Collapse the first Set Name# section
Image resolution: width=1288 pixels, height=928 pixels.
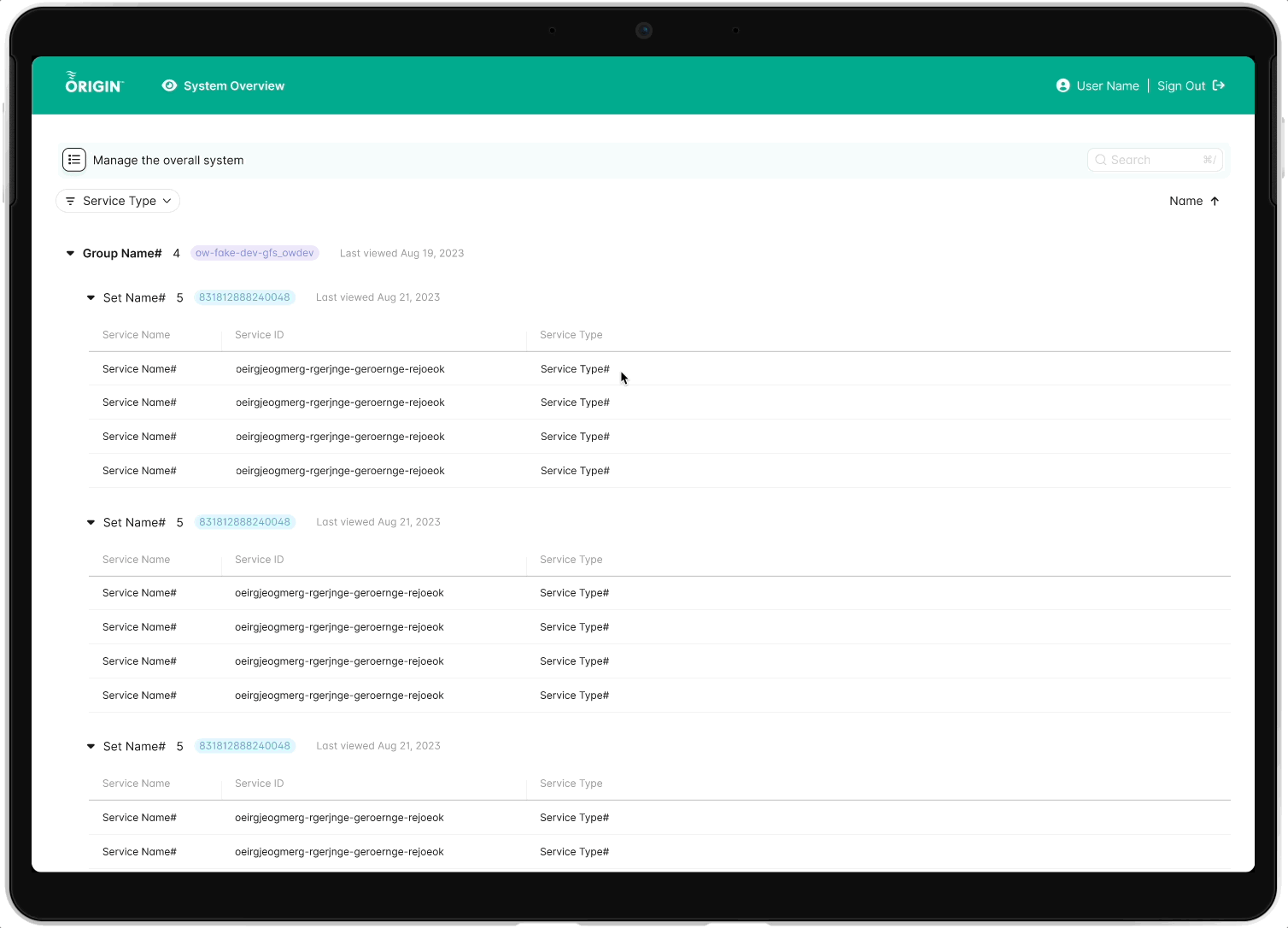(x=91, y=297)
